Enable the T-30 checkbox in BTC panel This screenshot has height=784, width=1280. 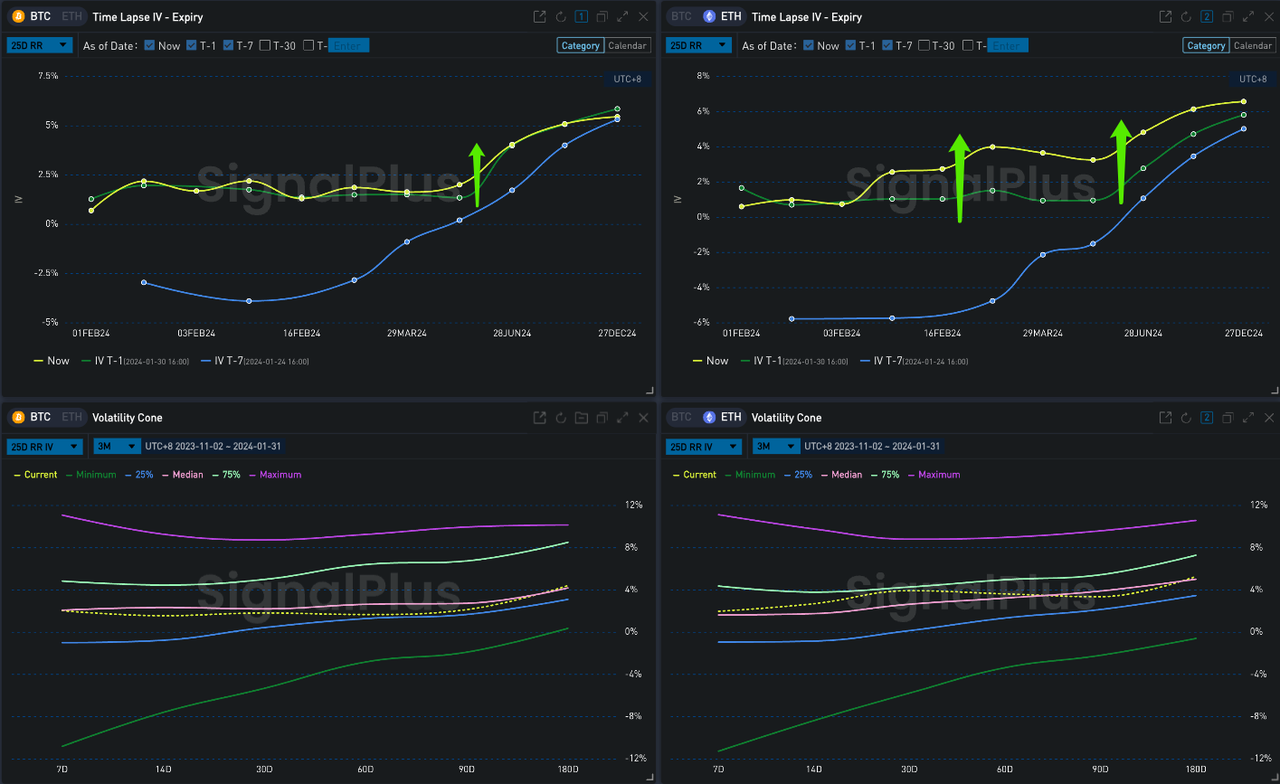click(265, 46)
